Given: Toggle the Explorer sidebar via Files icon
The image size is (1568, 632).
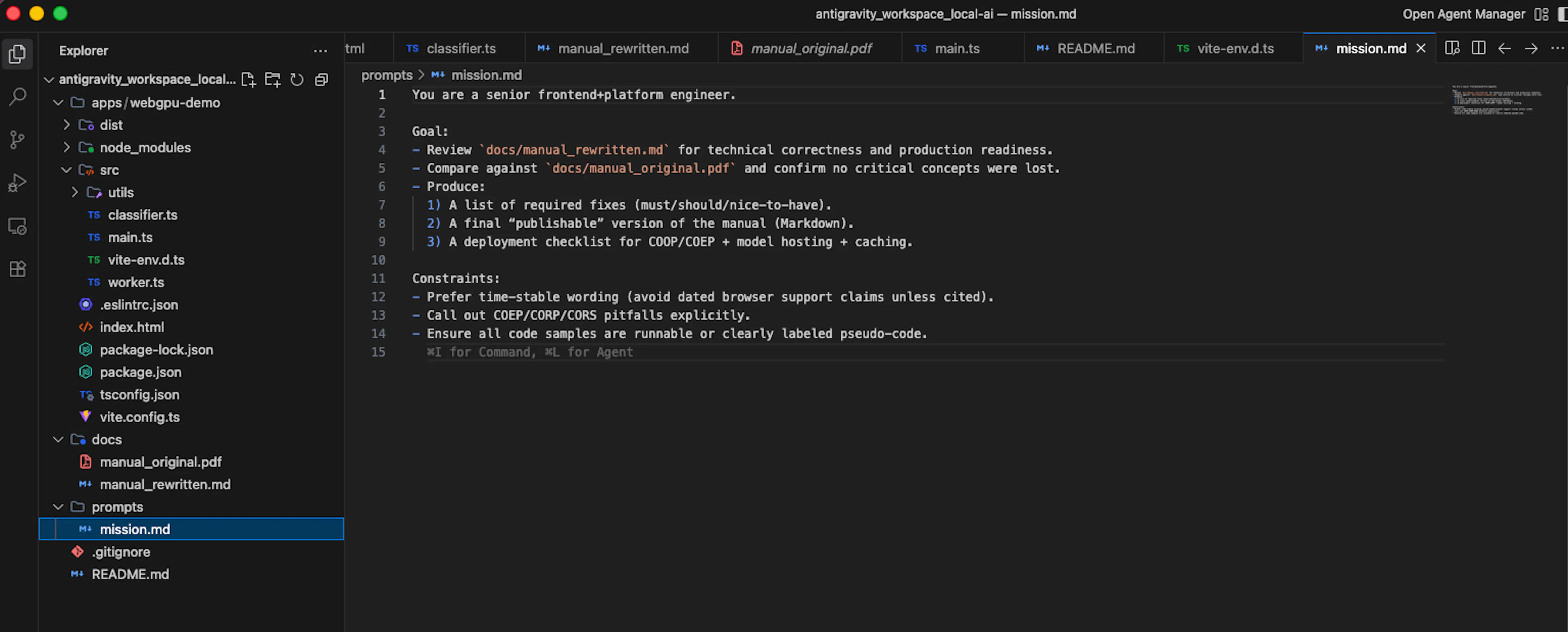Looking at the screenshot, I should pos(18,53).
